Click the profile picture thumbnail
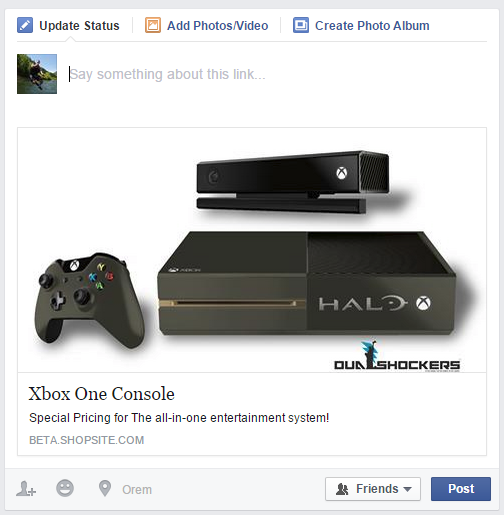This screenshot has height=515, width=504. [x=37, y=74]
